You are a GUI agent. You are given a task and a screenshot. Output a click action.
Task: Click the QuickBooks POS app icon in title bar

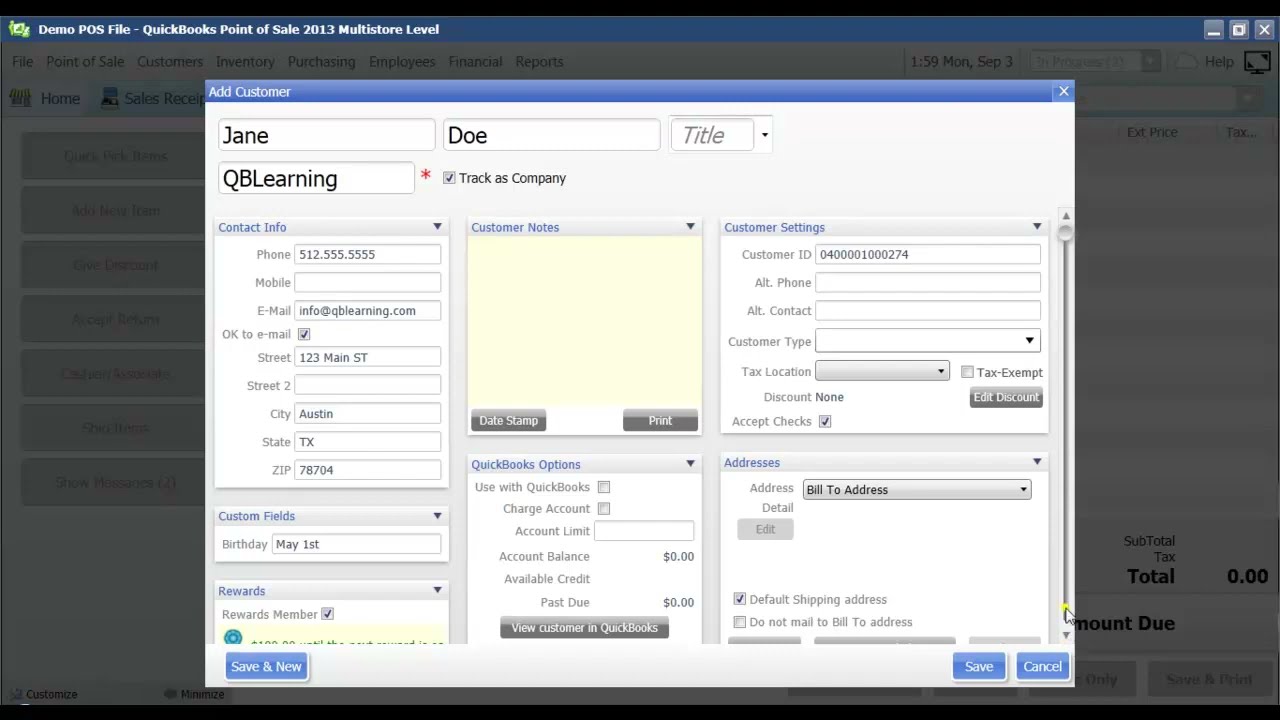19,29
